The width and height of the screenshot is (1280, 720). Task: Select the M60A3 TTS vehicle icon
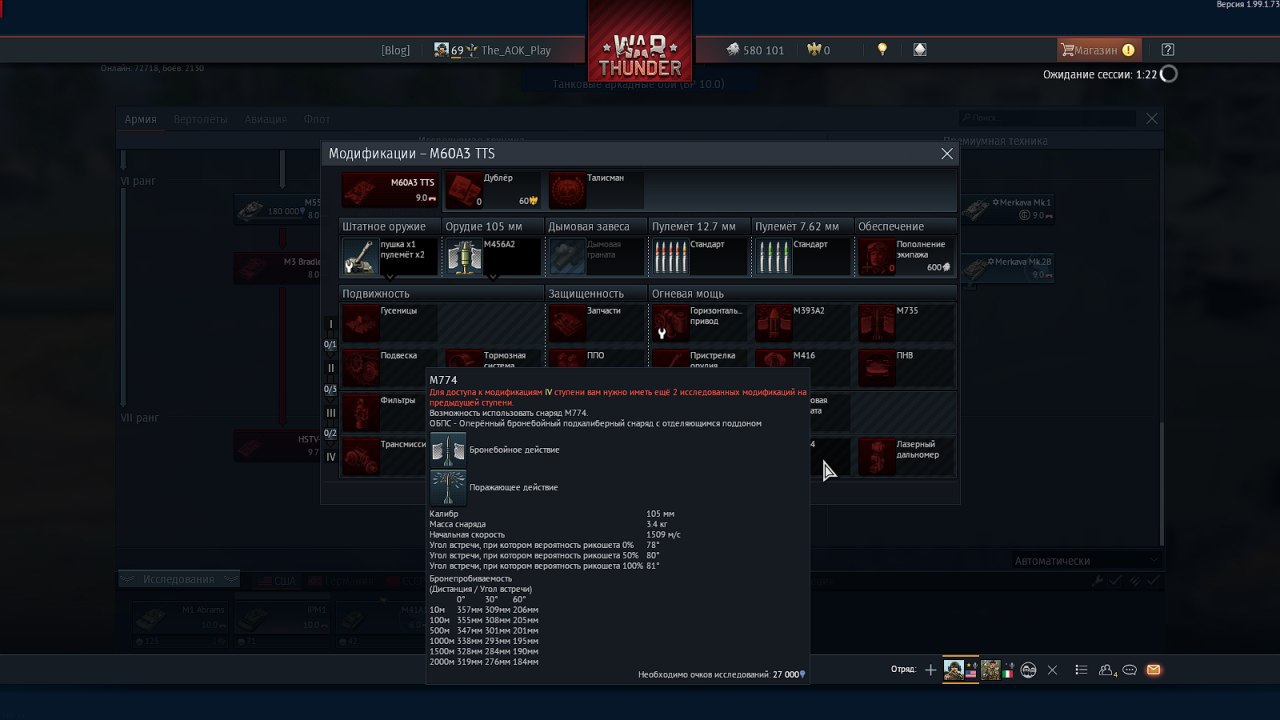(x=390, y=190)
